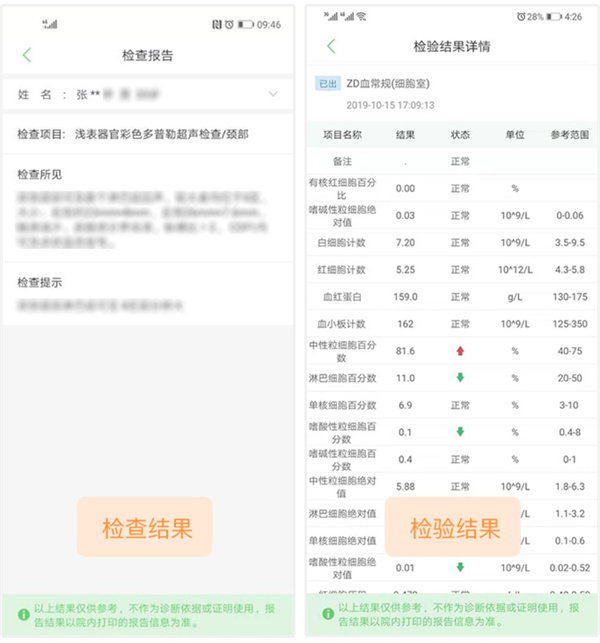
Task: Go back from the 检验结果详情 screen
Action: point(331,46)
